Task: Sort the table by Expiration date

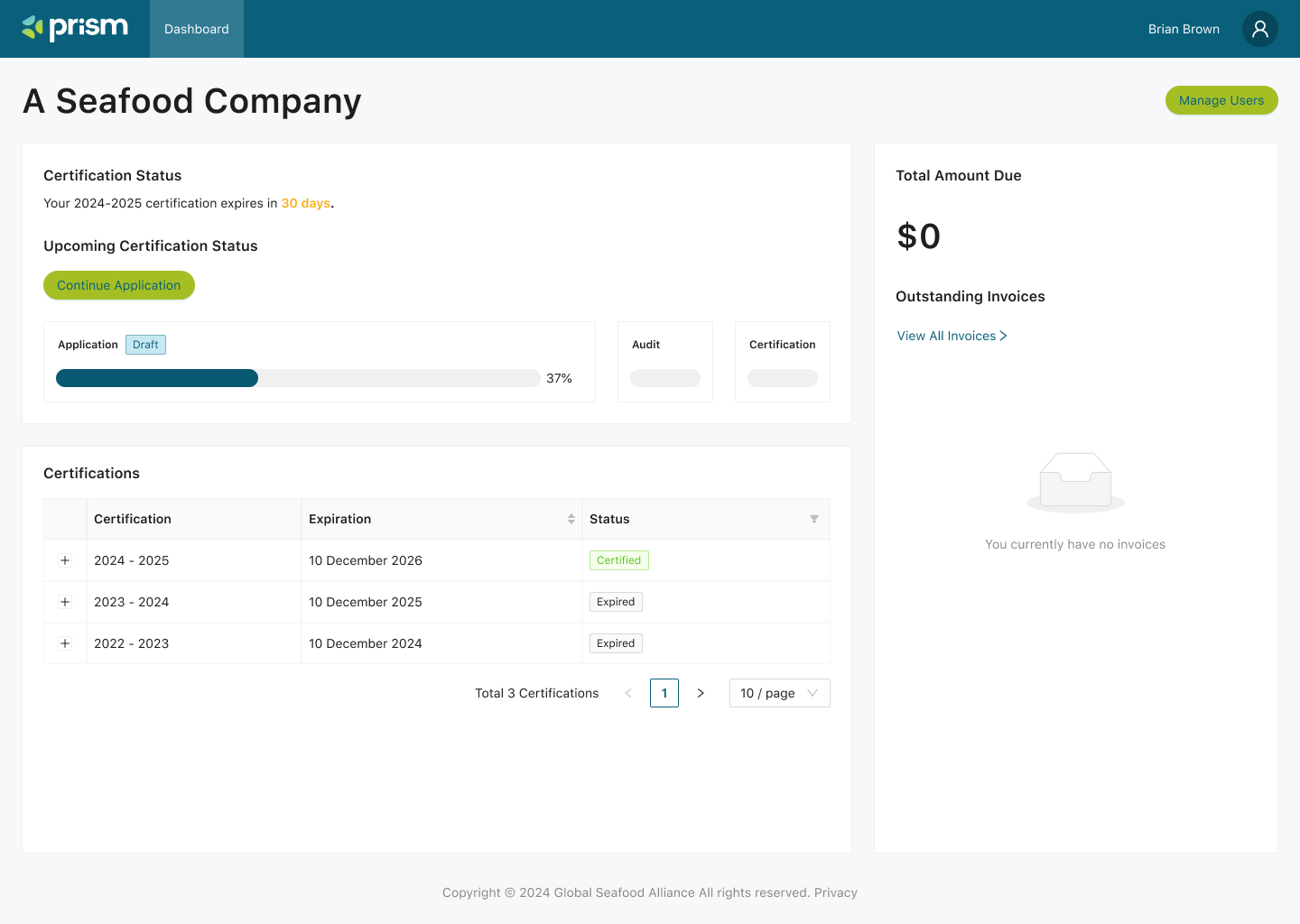Action: click(571, 519)
